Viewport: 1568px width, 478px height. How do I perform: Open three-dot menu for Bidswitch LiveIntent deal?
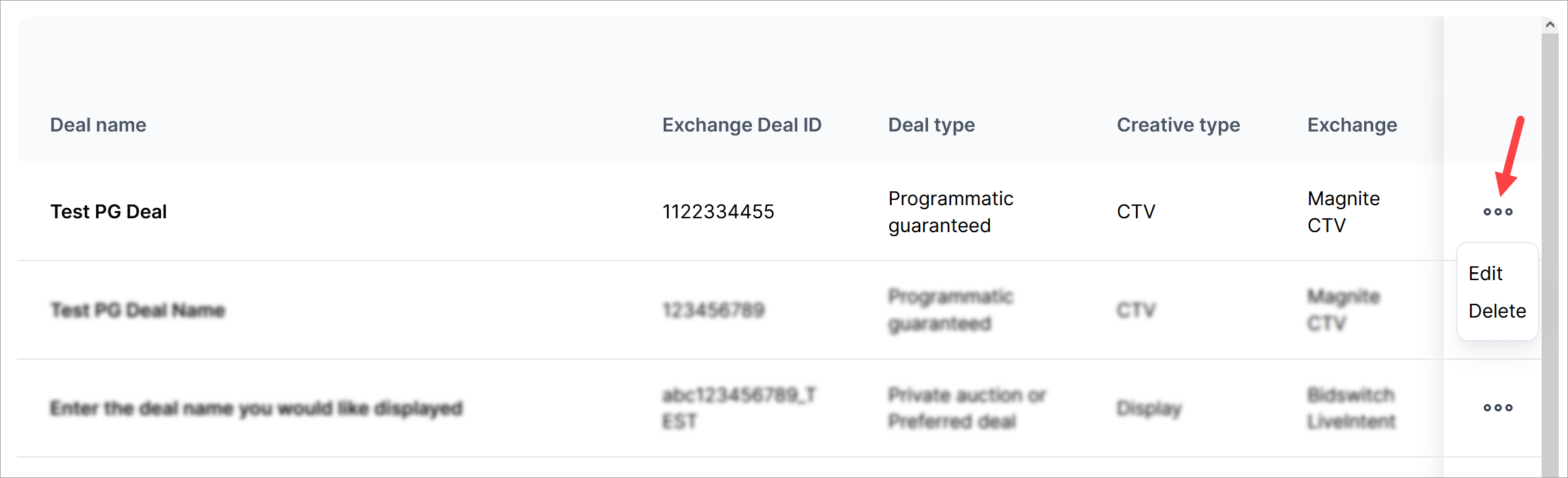click(x=1498, y=408)
